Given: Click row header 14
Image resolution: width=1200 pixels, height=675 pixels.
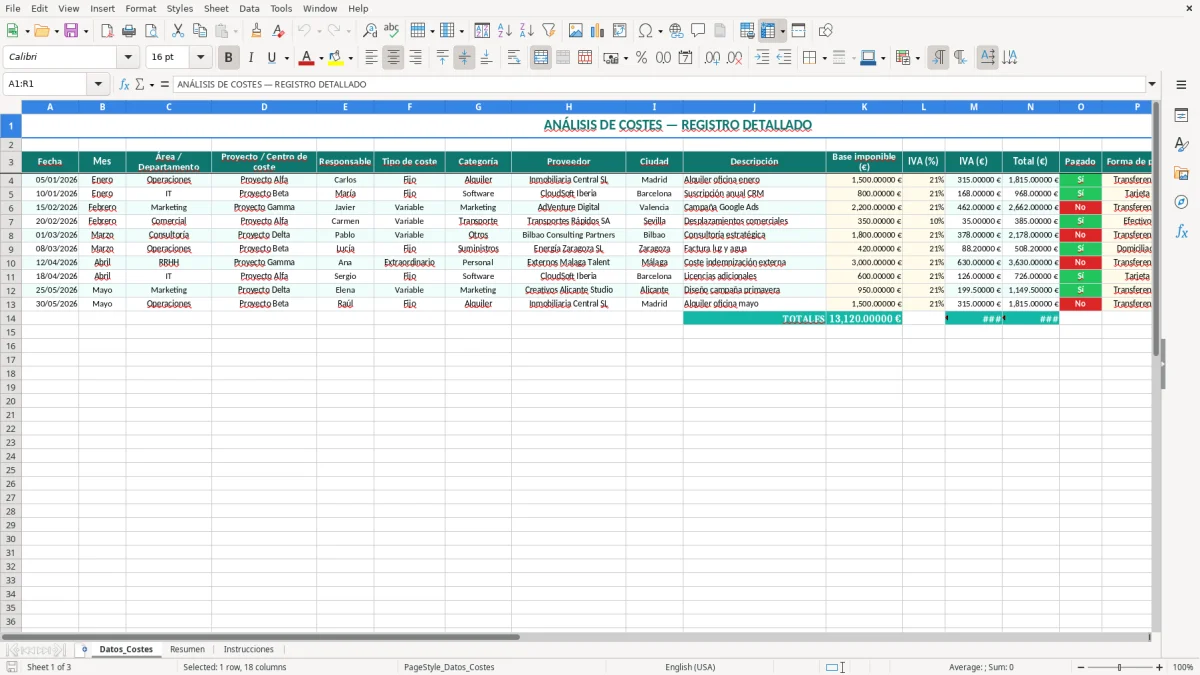Looking at the screenshot, I should click(10, 318).
